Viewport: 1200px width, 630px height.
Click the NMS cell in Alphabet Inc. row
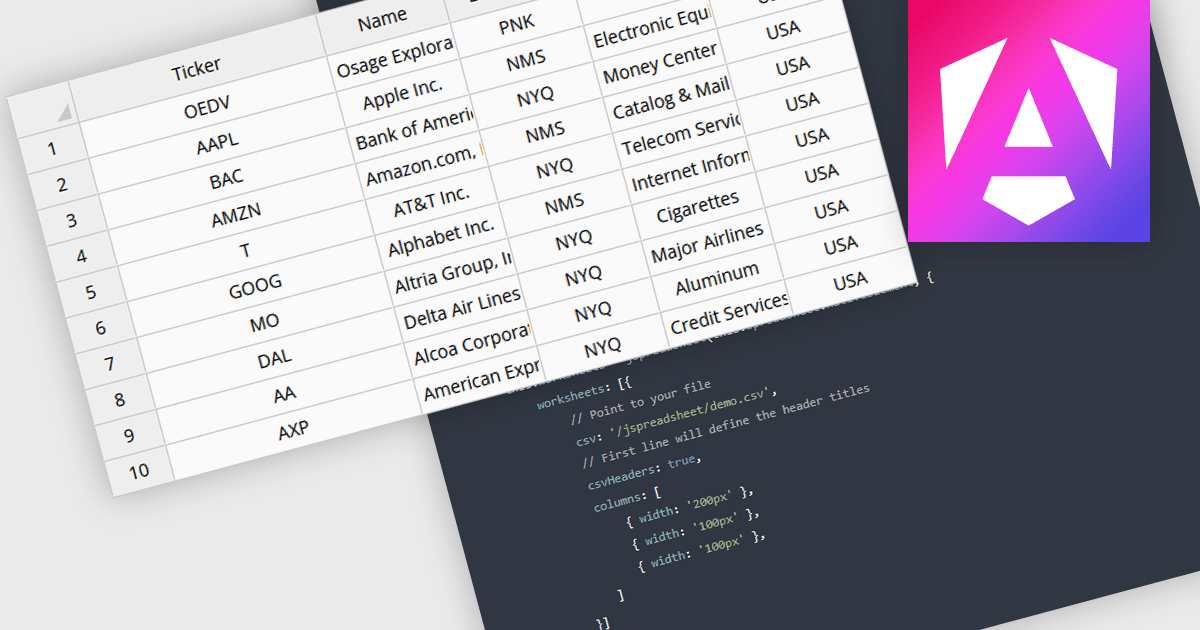tap(565, 203)
